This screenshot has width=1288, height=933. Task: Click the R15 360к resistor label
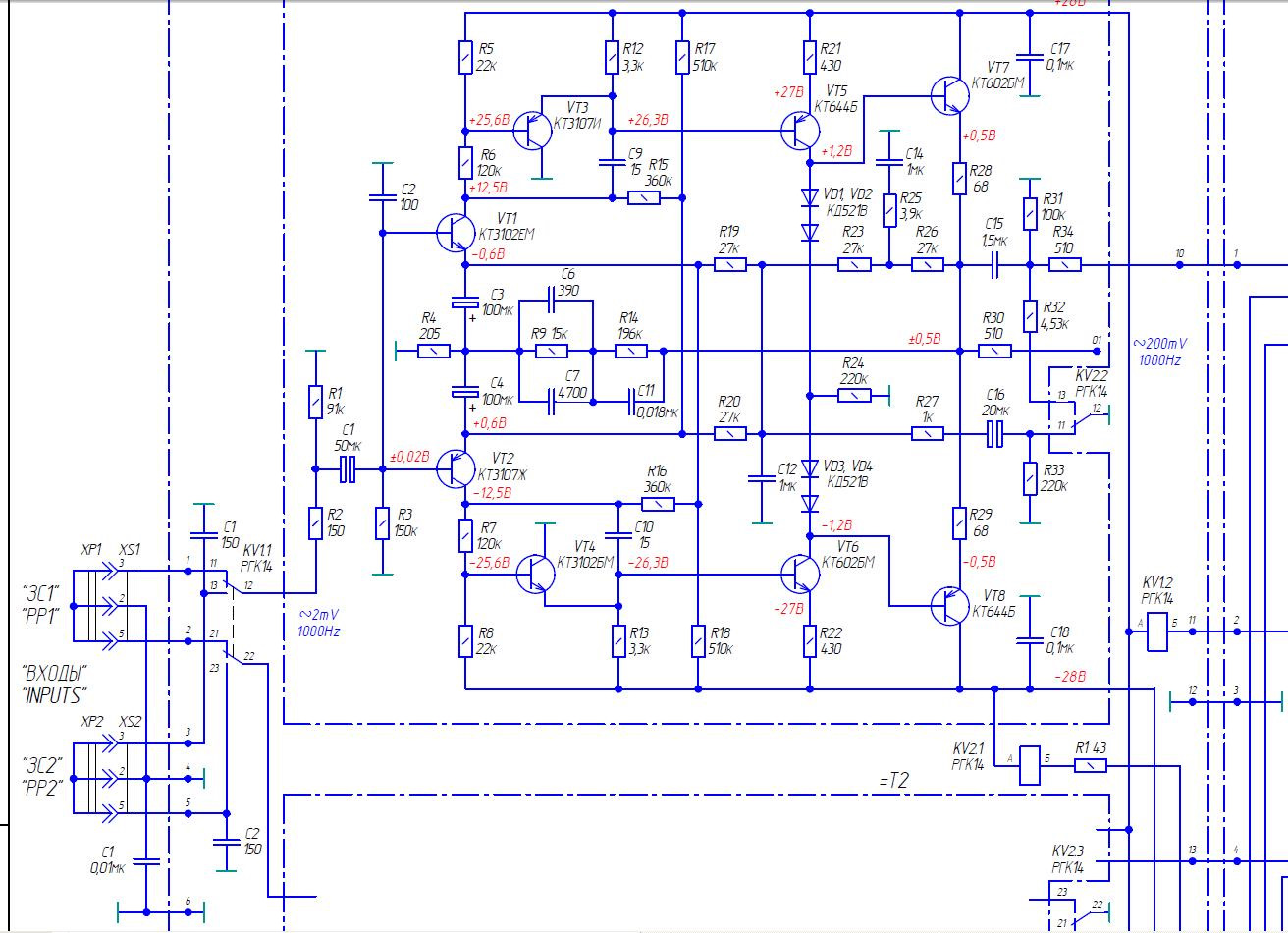tap(659, 173)
